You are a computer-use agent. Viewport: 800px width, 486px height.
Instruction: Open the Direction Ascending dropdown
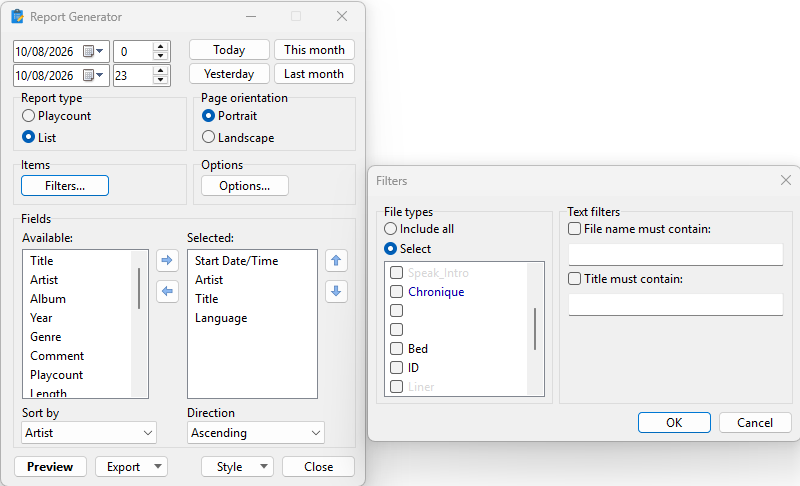[x=256, y=432]
